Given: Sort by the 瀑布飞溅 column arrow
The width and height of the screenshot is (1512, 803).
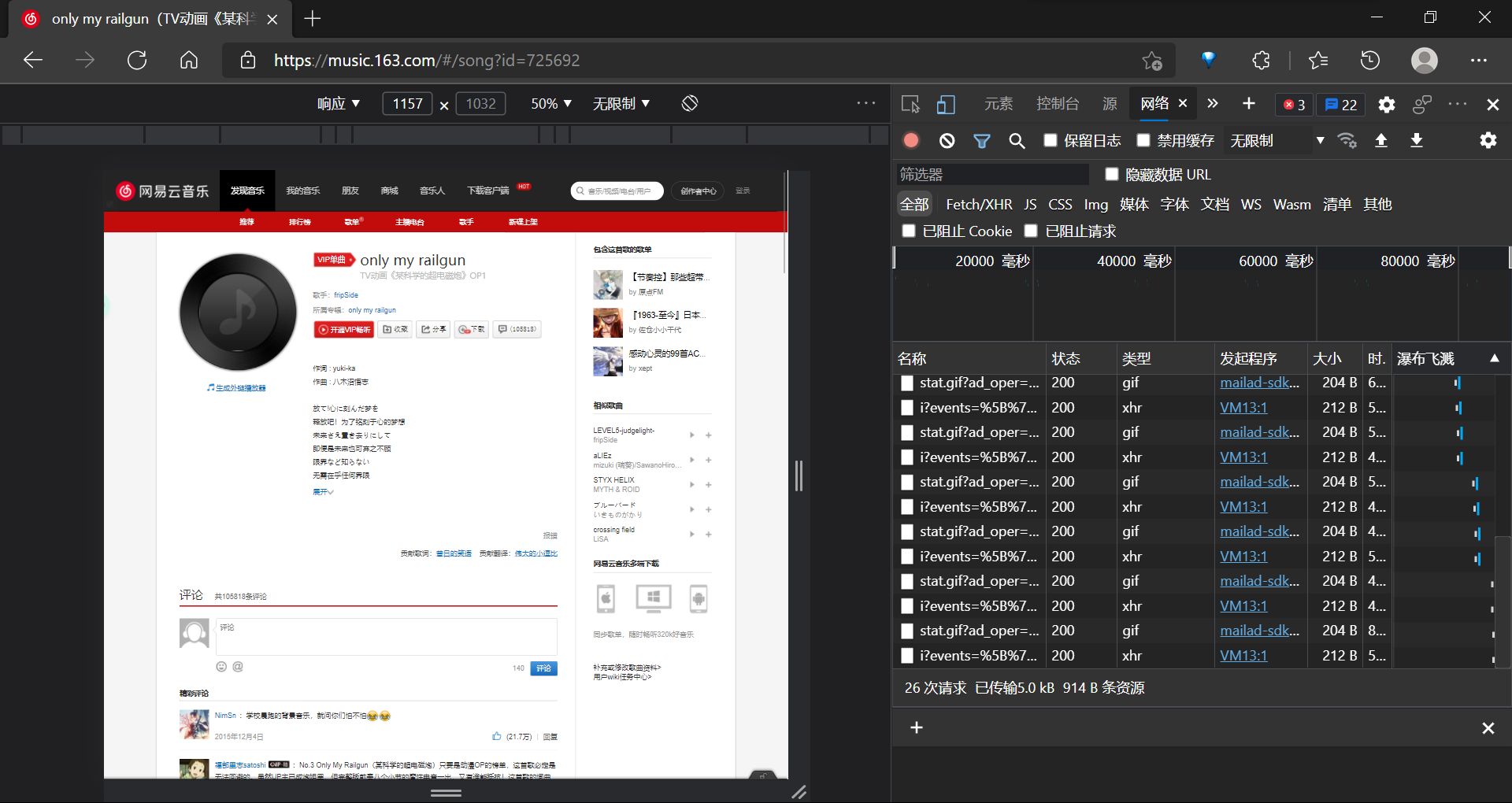Looking at the screenshot, I should tap(1494, 358).
